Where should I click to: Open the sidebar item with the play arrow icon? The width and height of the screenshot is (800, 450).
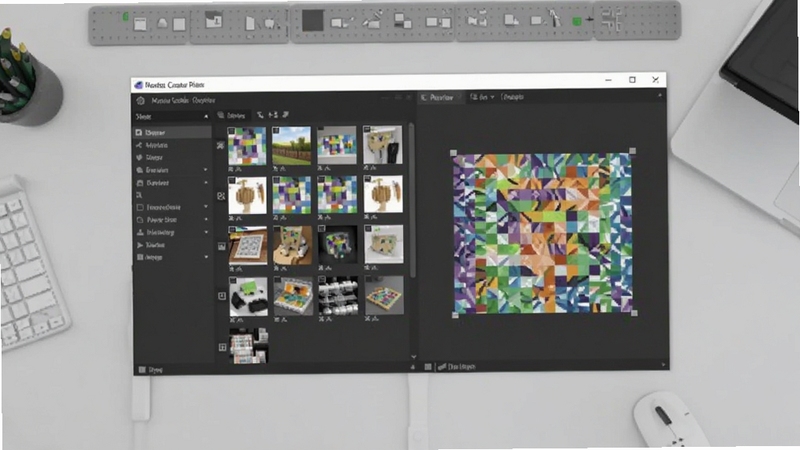pos(172,245)
